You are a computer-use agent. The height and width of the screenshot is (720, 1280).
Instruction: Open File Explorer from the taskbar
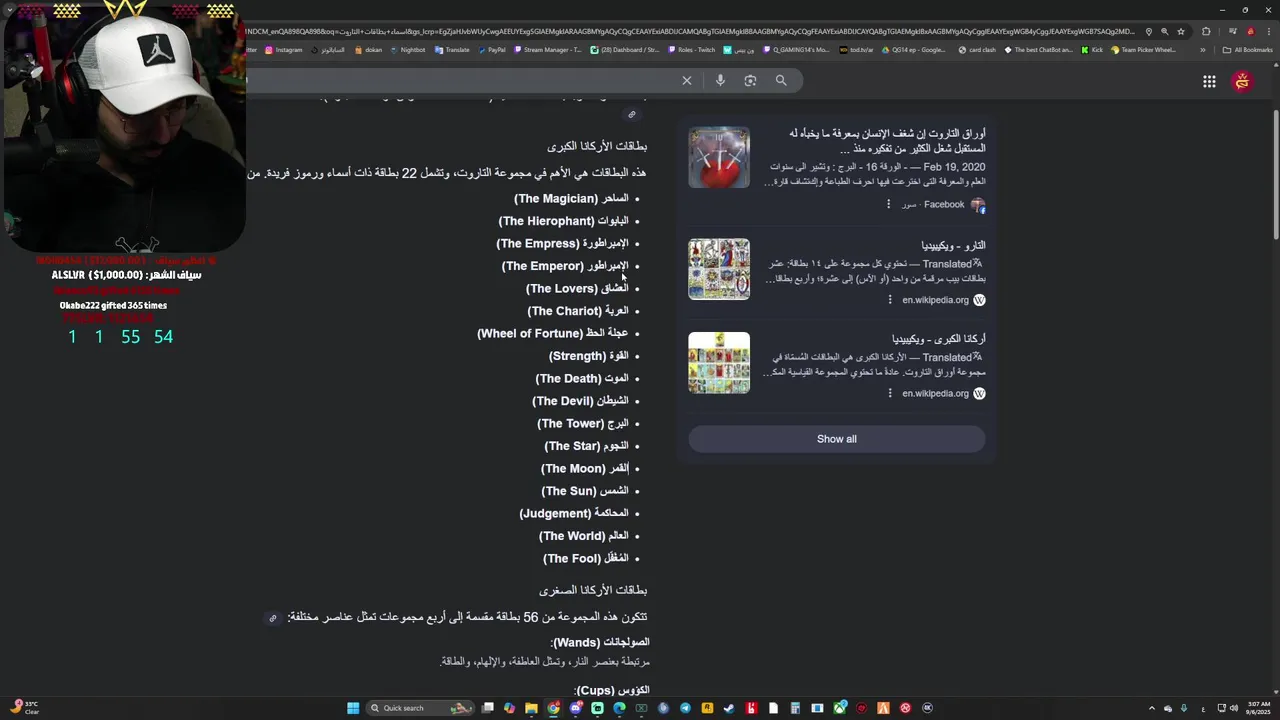[x=531, y=708]
